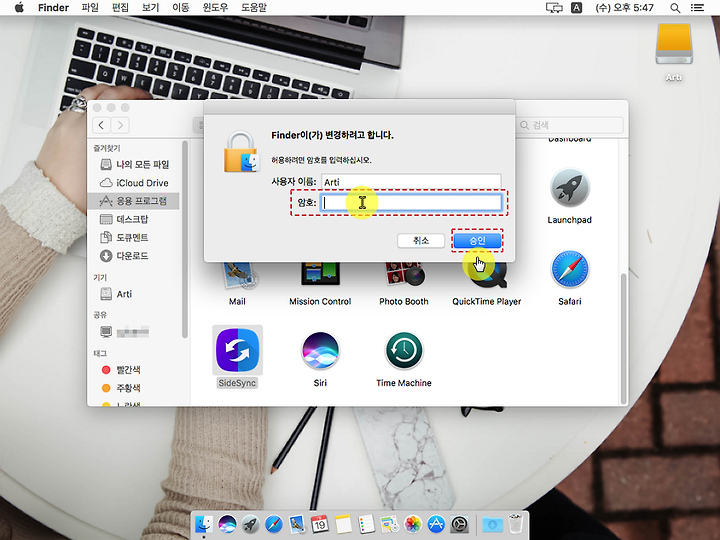Select the Photo Booth app icon
The height and width of the screenshot is (540, 720).
pos(404,274)
